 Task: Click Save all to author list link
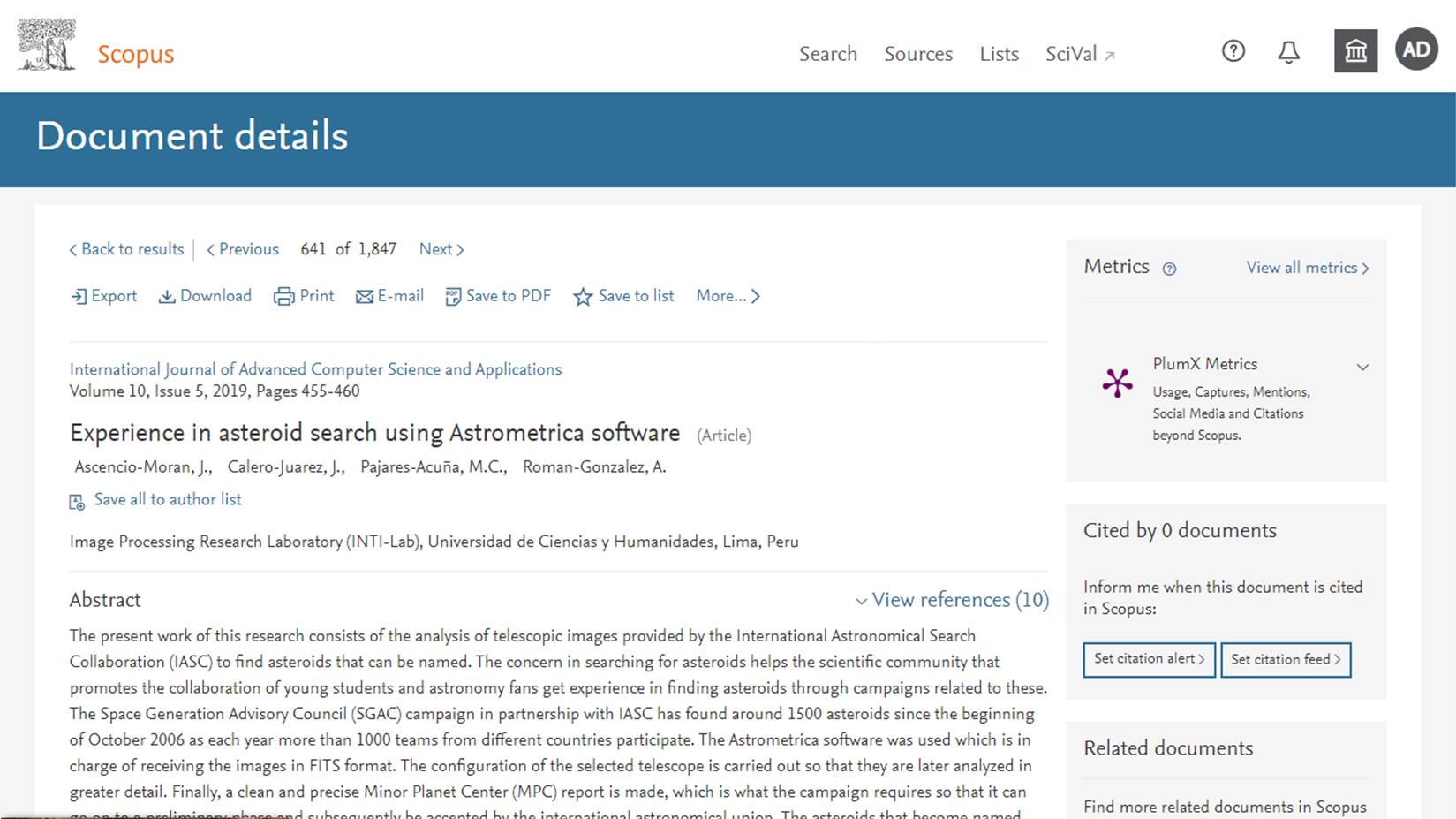168,499
